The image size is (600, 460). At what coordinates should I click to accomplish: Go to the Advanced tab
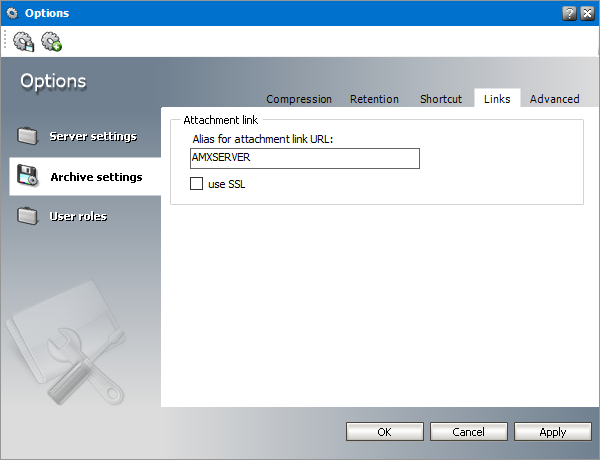coord(554,99)
